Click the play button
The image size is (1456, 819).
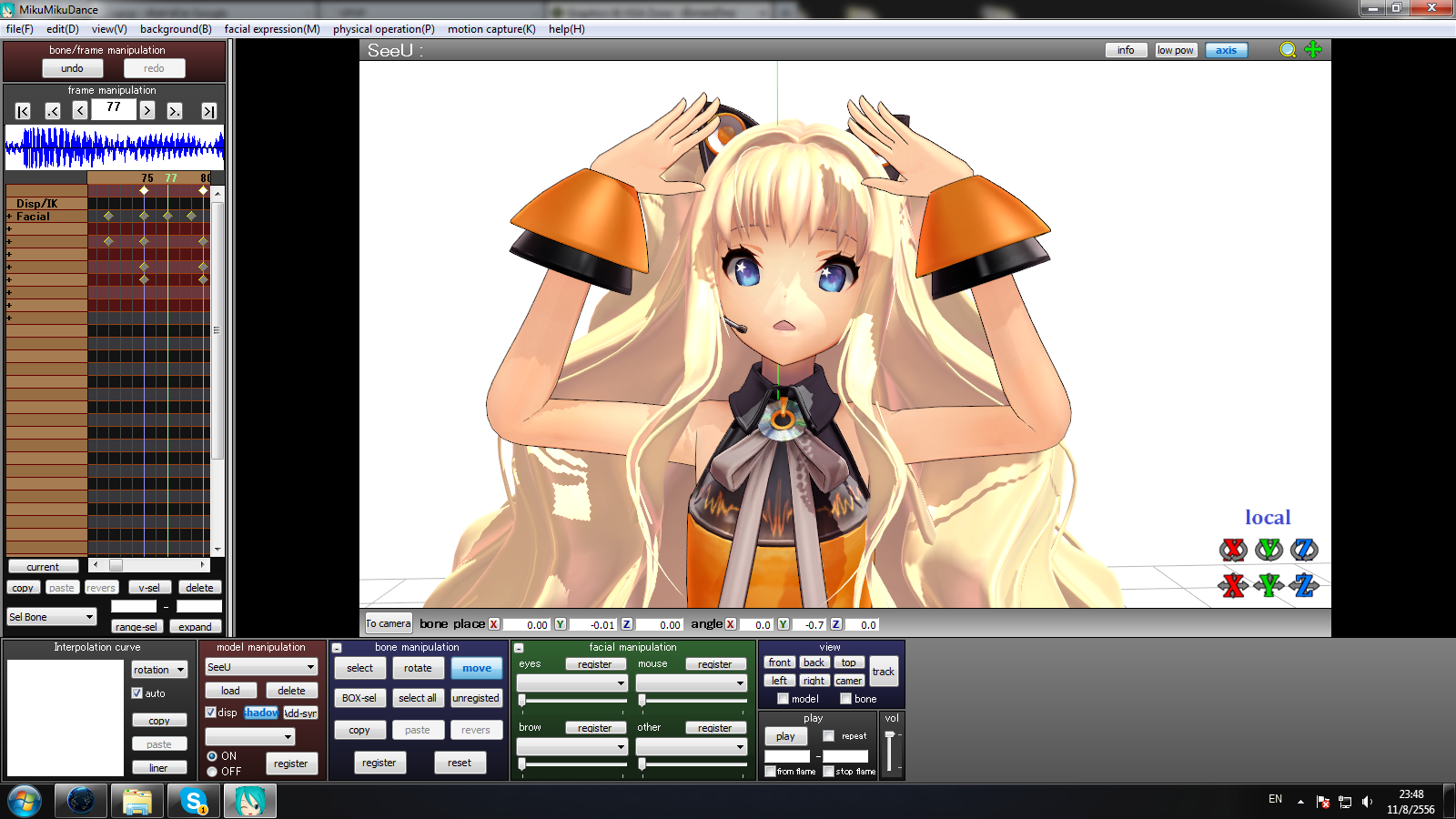coord(785,736)
